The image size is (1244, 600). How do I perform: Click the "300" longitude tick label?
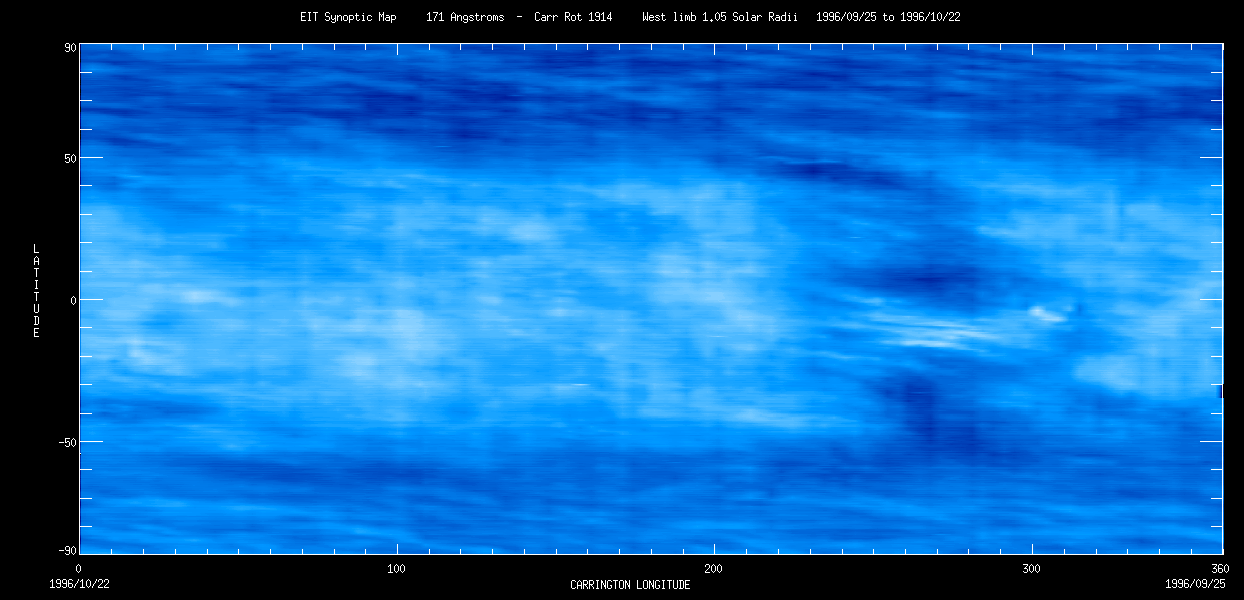pyautogui.click(x=1031, y=569)
